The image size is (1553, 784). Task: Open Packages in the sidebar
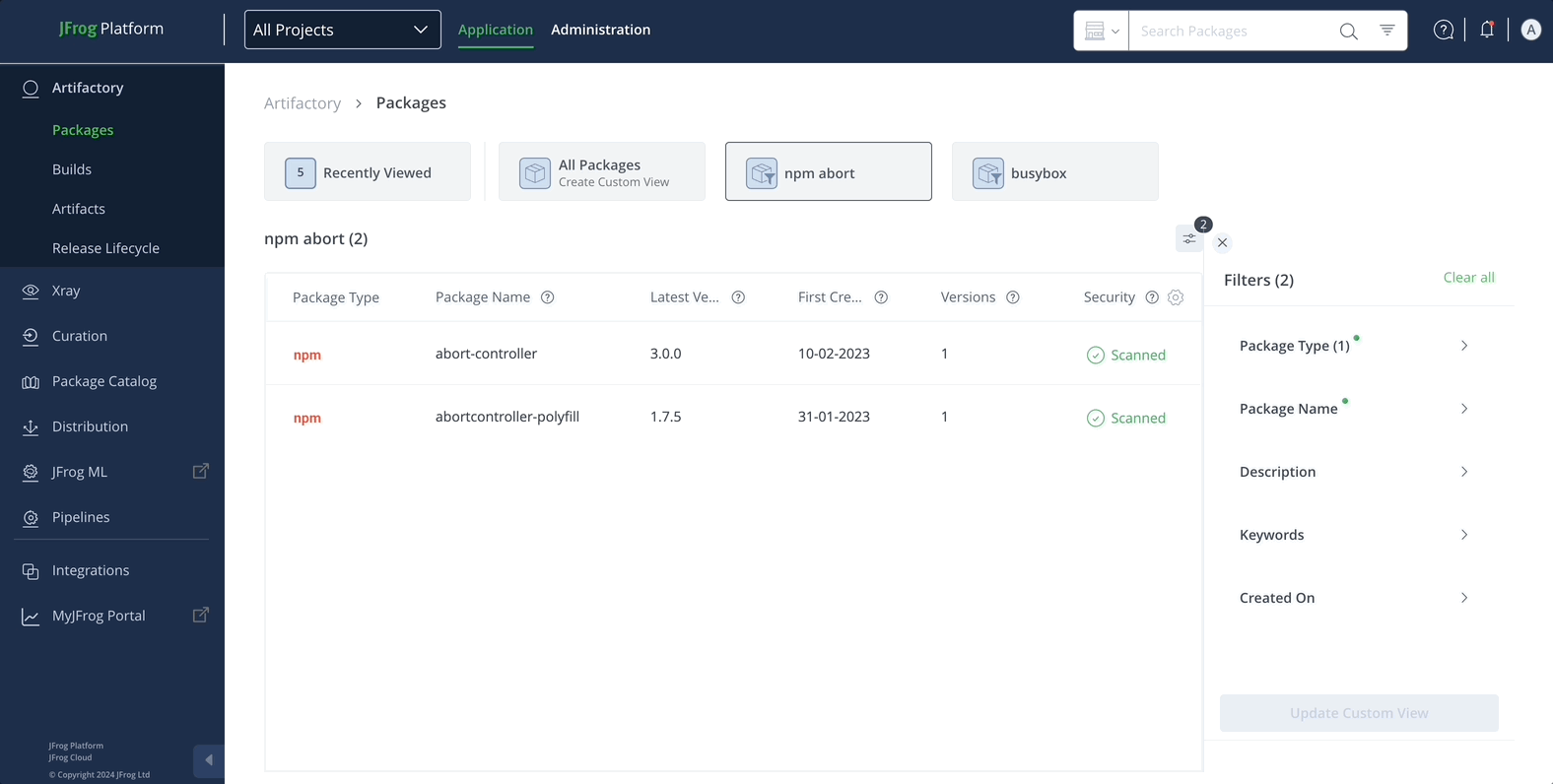[x=83, y=130]
